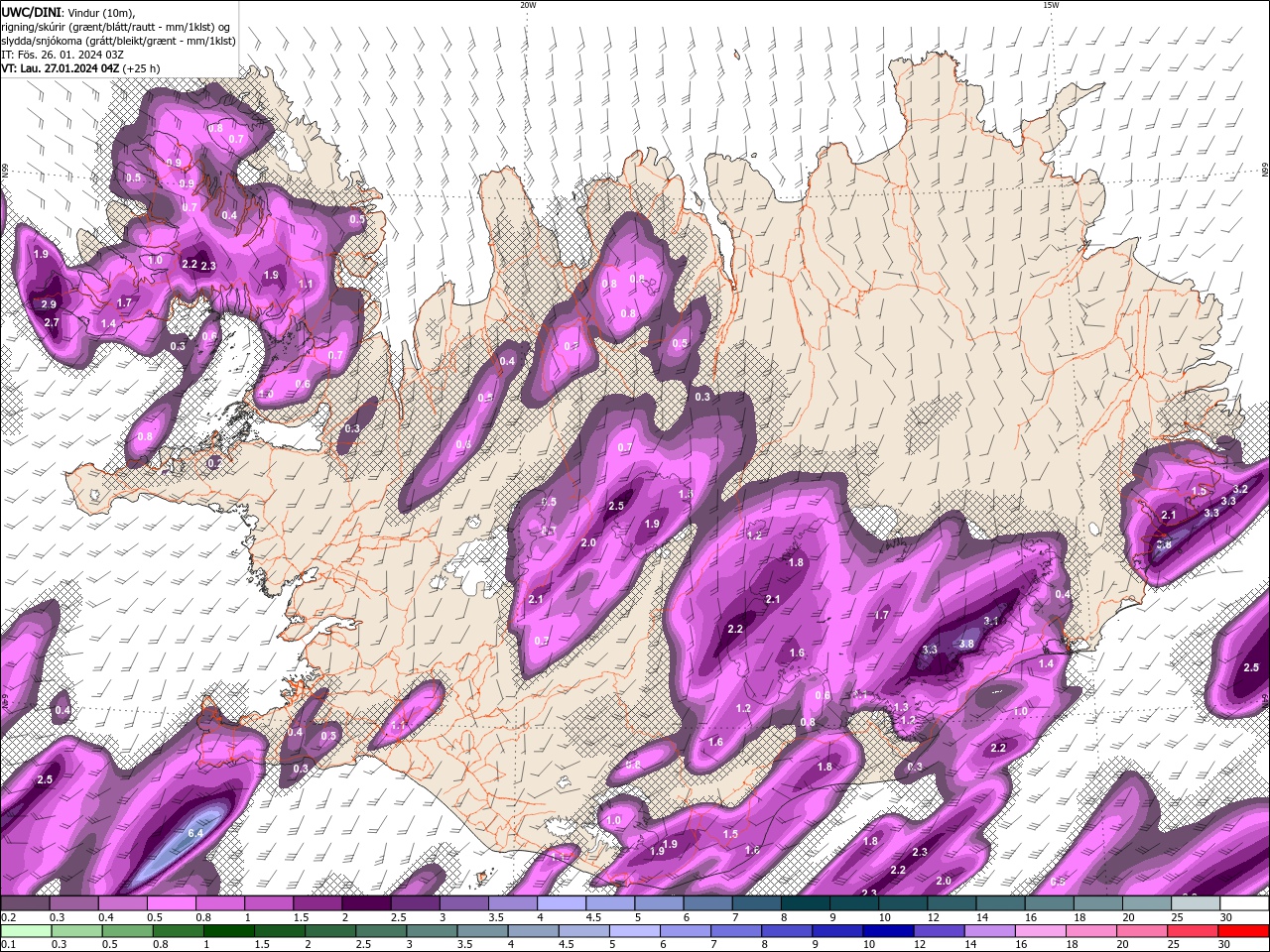
Task: Pick the dark purple top legend swatch at 2
Action: (365, 903)
